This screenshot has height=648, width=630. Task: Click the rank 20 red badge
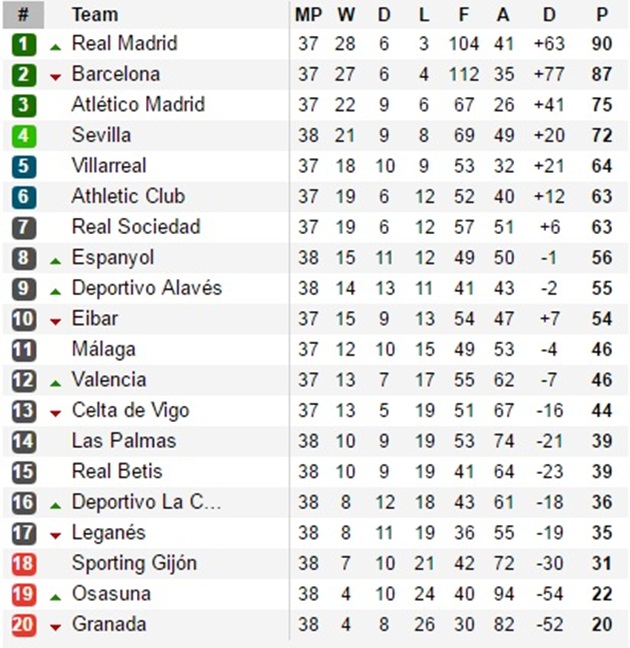pyautogui.click(x=24, y=625)
